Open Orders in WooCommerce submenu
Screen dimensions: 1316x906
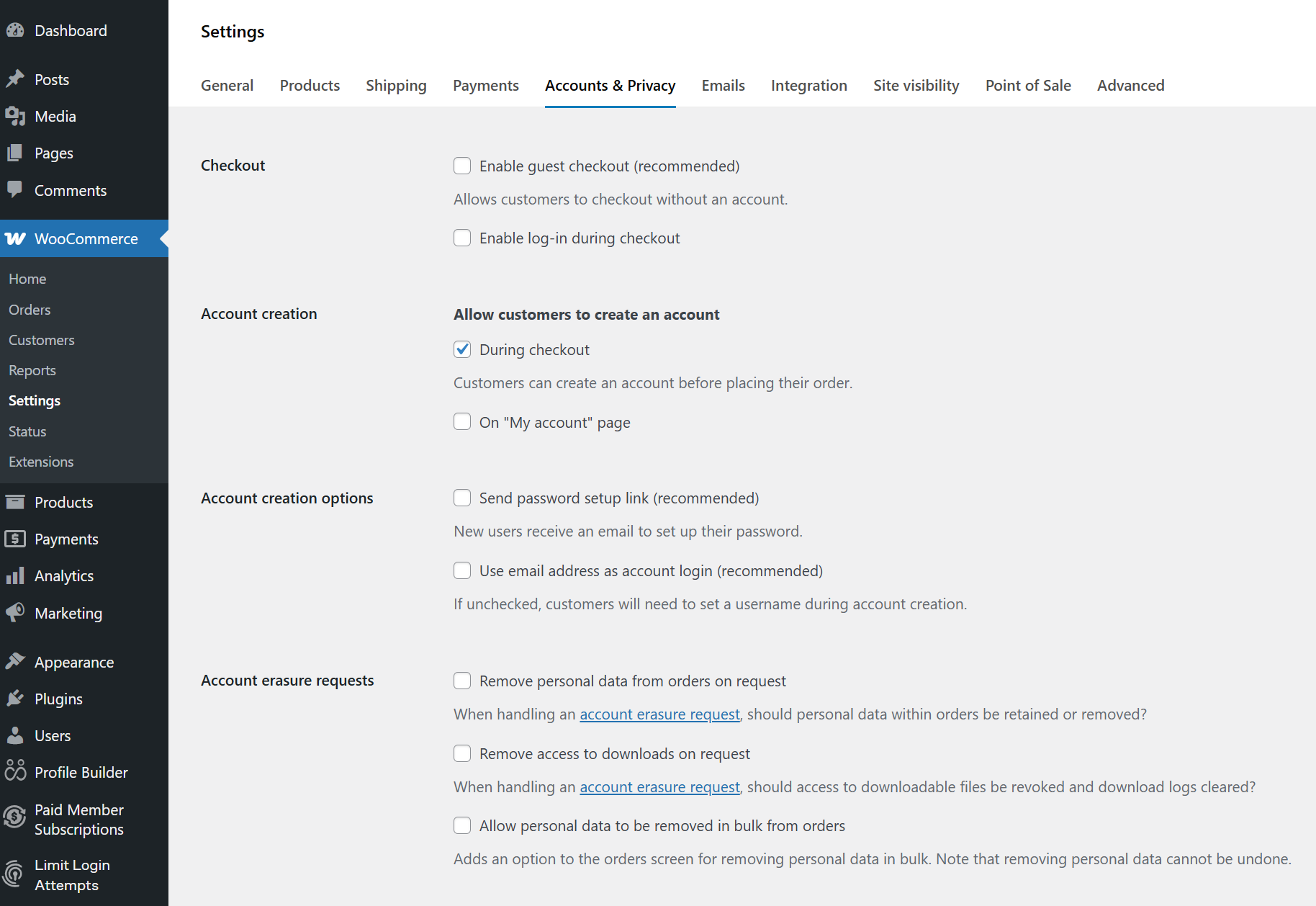pyautogui.click(x=30, y=310)
